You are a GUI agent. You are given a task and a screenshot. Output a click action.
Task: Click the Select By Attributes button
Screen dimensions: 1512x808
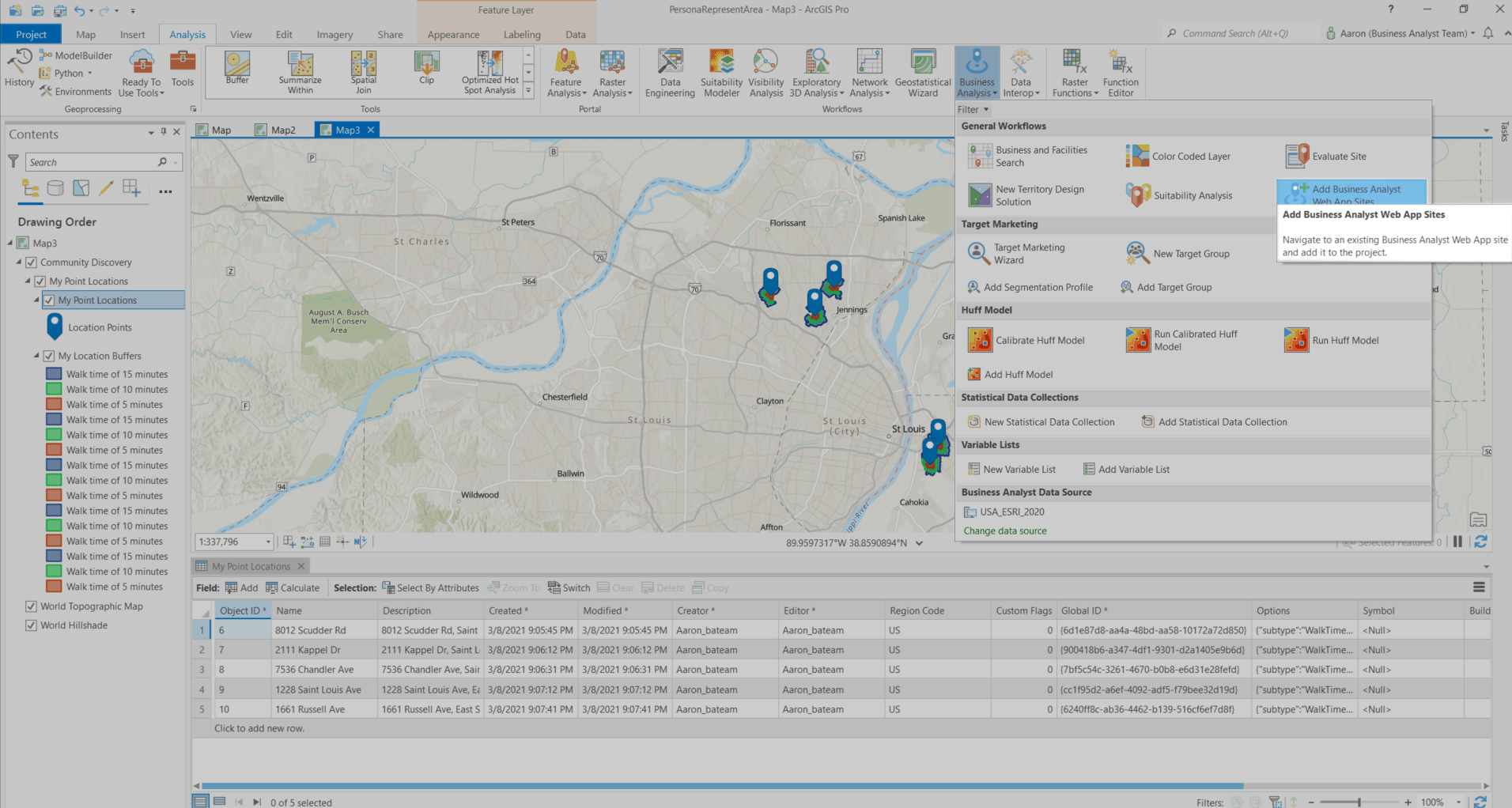coord(431,587)
